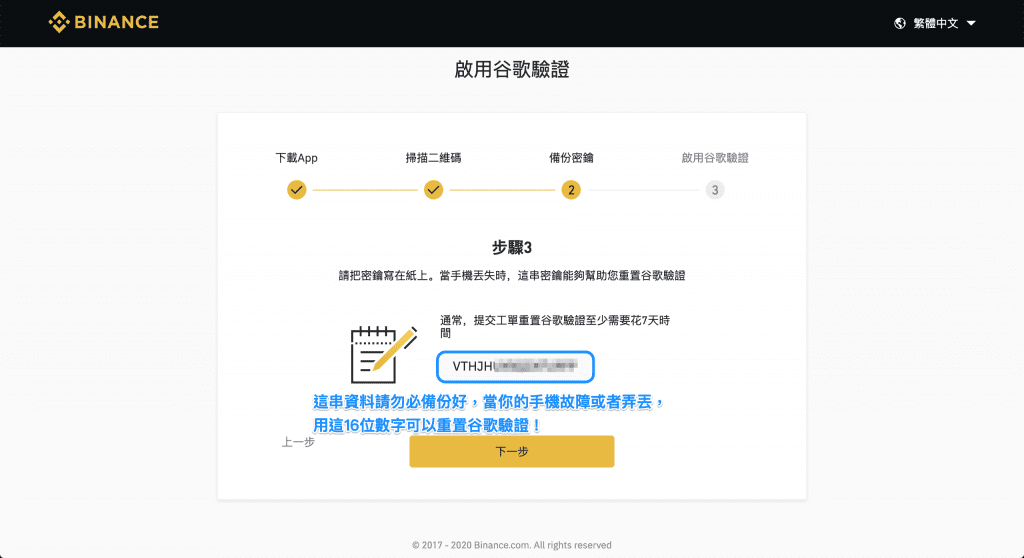Click the Binance diamond logo icon
This screenshot has width=1024, height=558.
click(59, 22)
